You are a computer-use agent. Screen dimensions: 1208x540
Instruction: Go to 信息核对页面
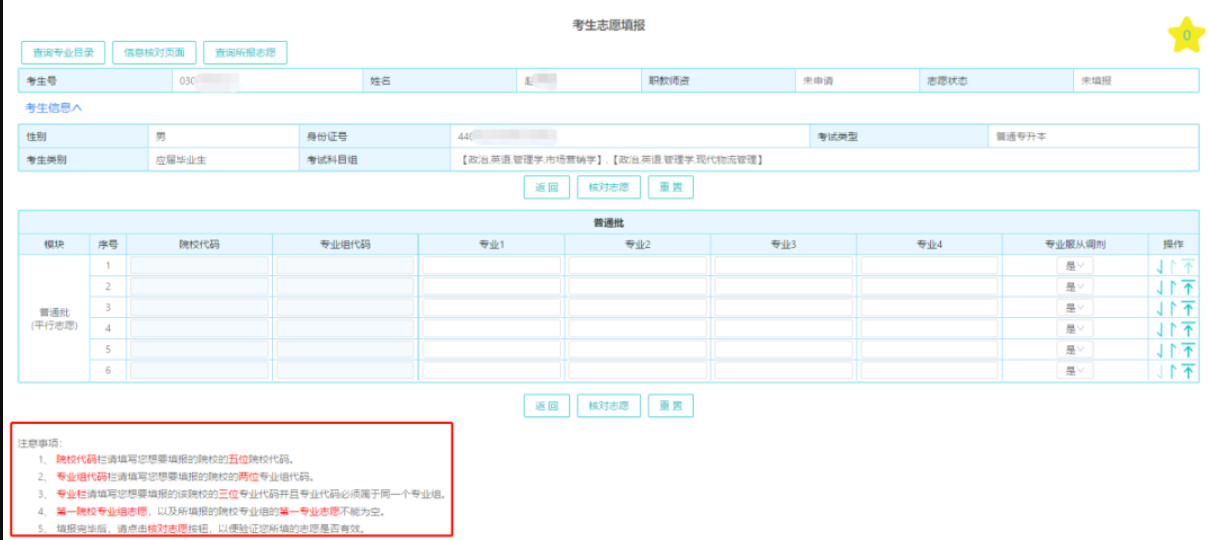(x=154, y=52)
